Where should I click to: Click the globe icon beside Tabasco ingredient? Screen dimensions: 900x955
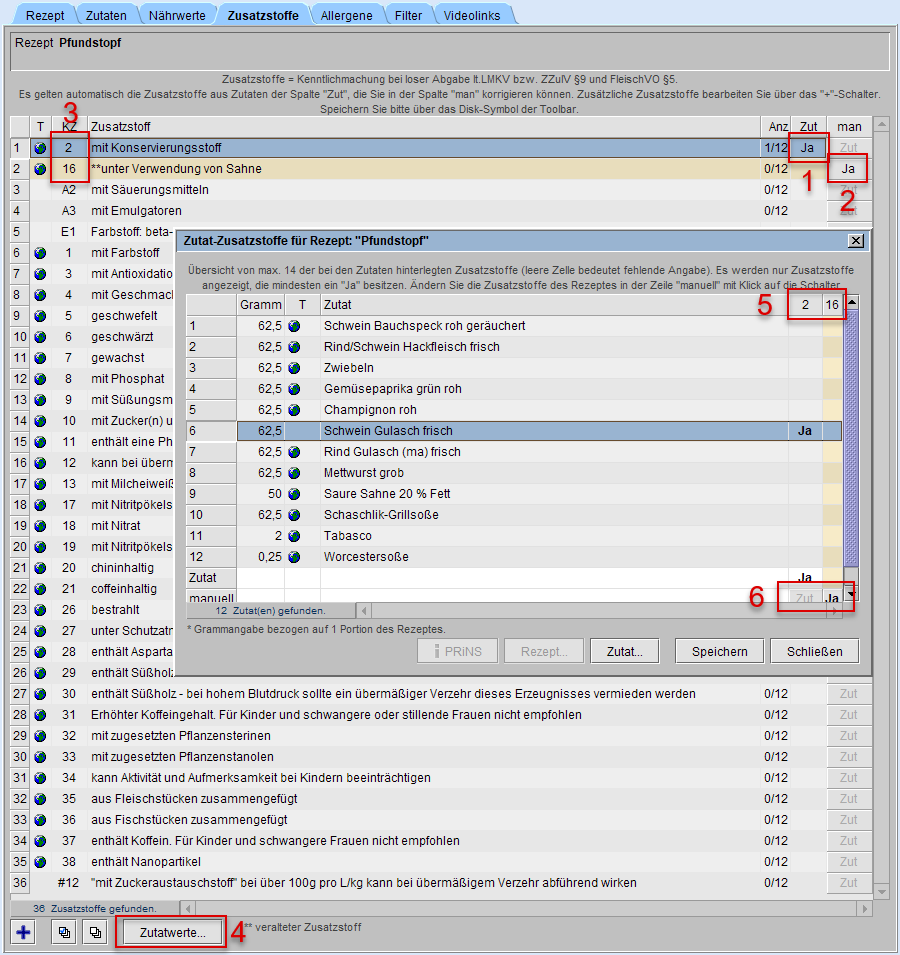click(294, 536)
